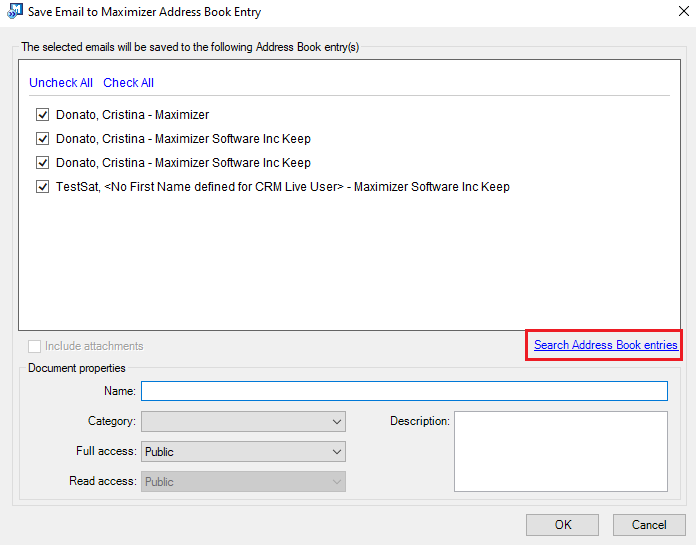
Task: Focus the document Name input field
Action: pos(404,391)
